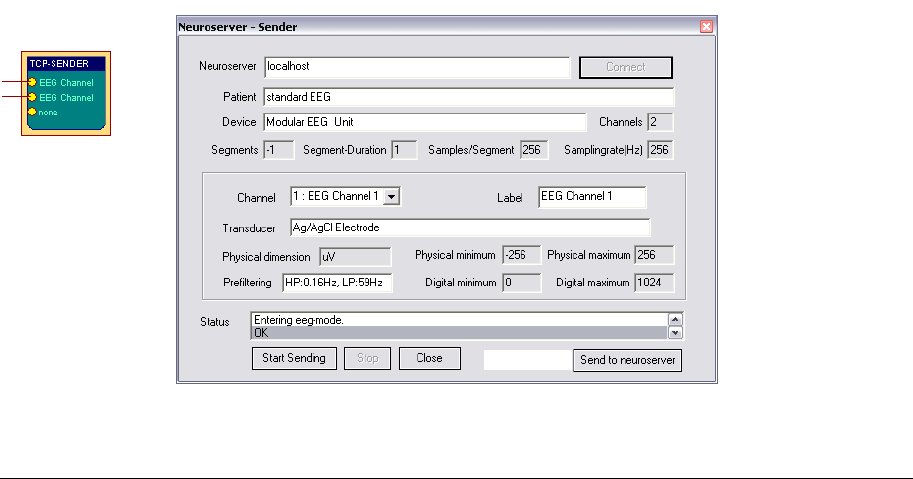Click the Start Sending button
Viewport: 913px width, 479px height.
[294, 358]
